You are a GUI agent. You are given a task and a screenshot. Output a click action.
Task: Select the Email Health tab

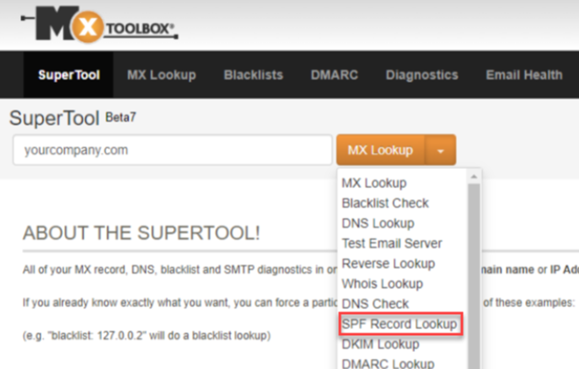(524, 75)
